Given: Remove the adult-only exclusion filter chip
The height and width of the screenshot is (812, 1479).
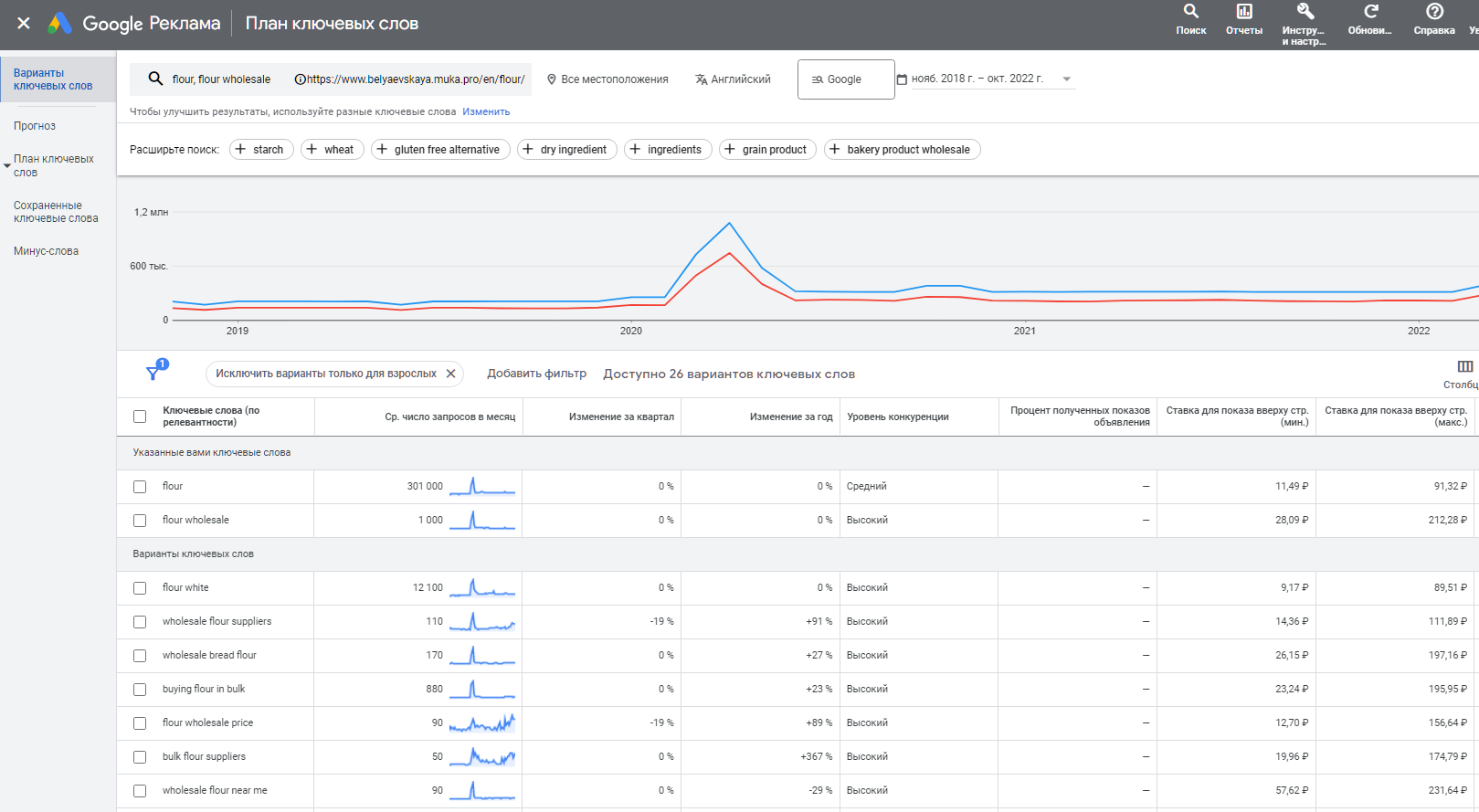Looking at the screenshot, I should [450, 374].
